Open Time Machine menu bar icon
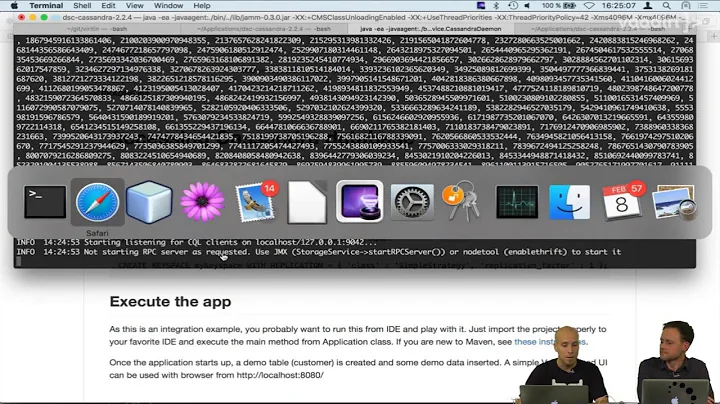The width and height of the screenshot is (720, 404). 513,6
